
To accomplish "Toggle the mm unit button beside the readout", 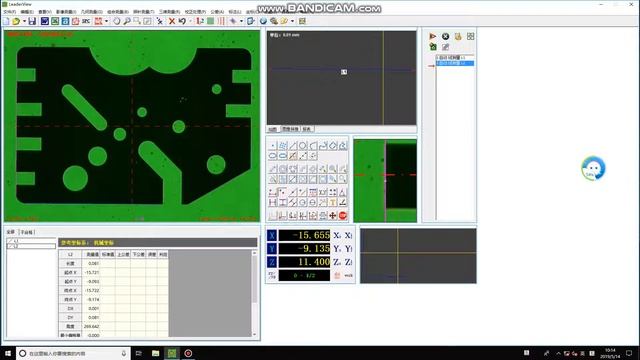I will coord(348,276).
